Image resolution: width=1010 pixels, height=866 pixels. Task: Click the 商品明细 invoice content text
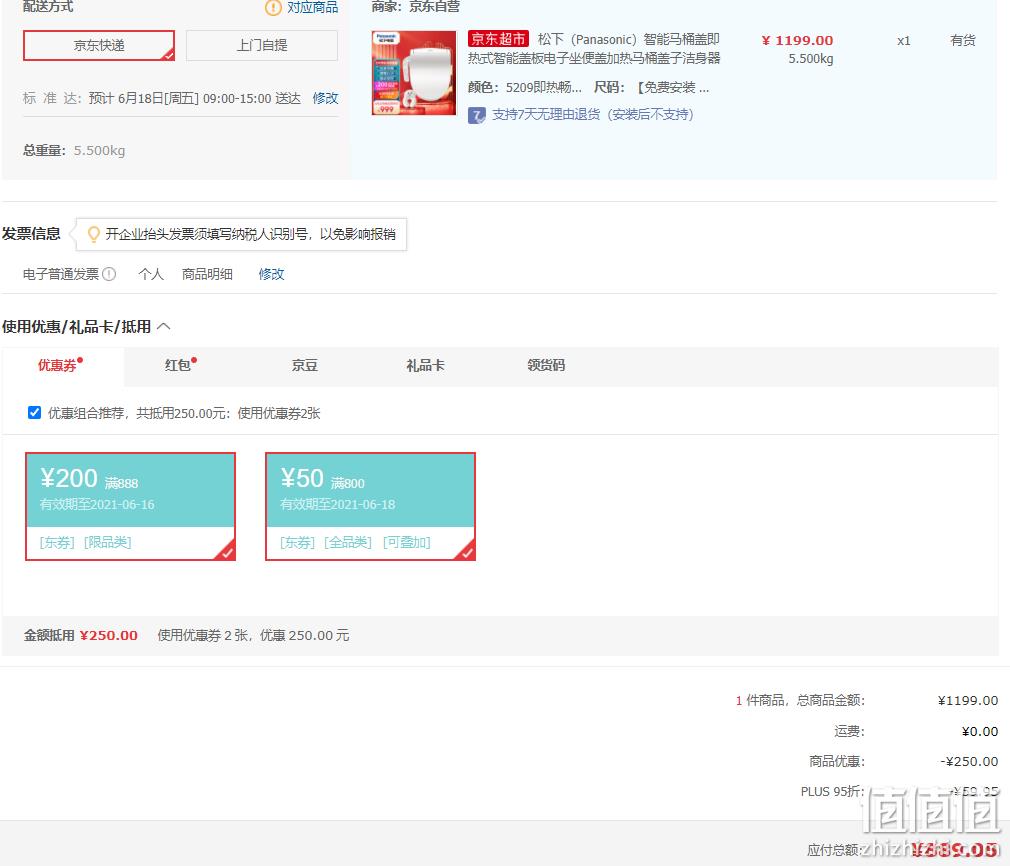click(x=207, y=274)
